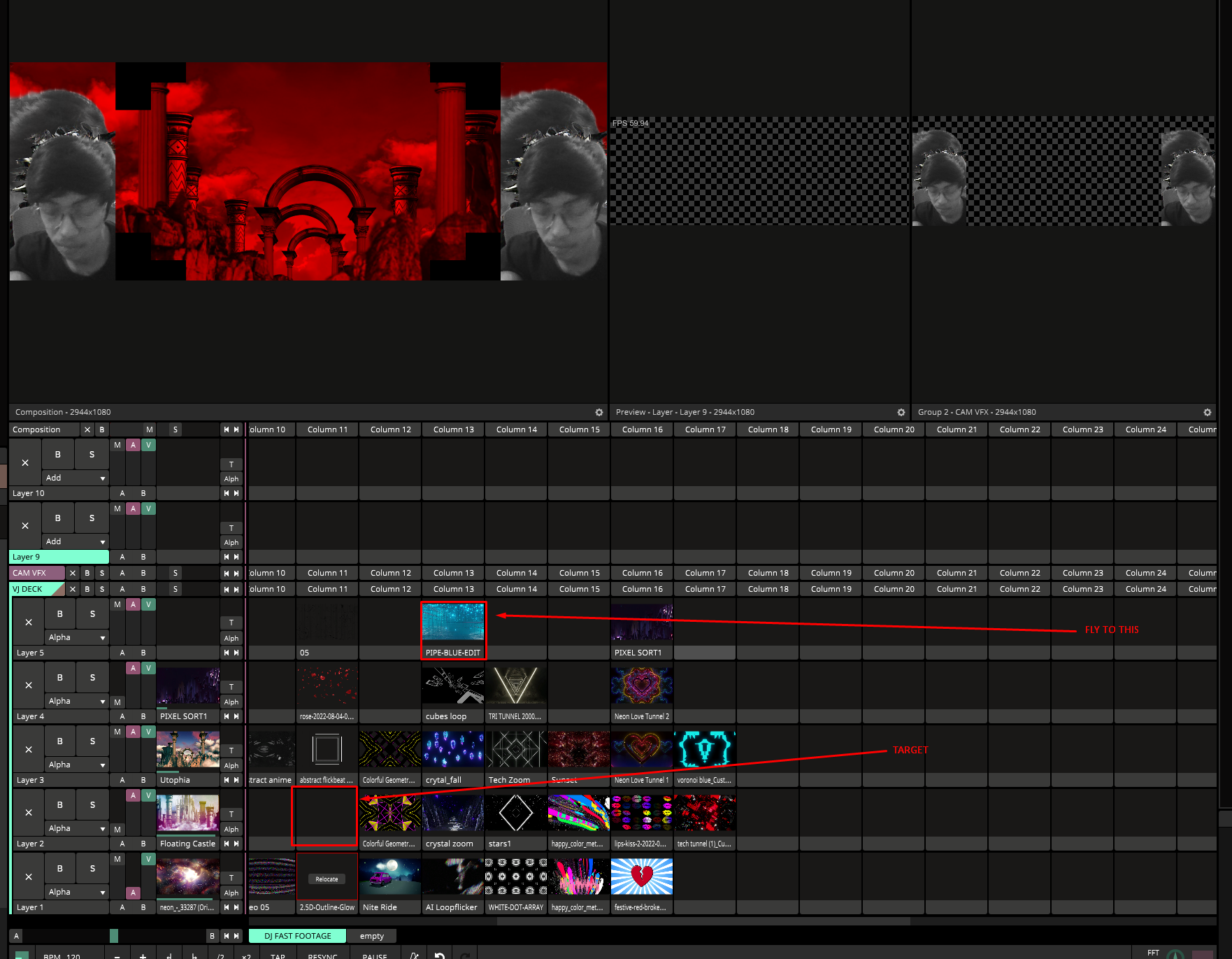Screen dimensions: 1232x959
Task: Switch to the DJ FAST FOOTAGE deck
Action: [x=297, y=936]
